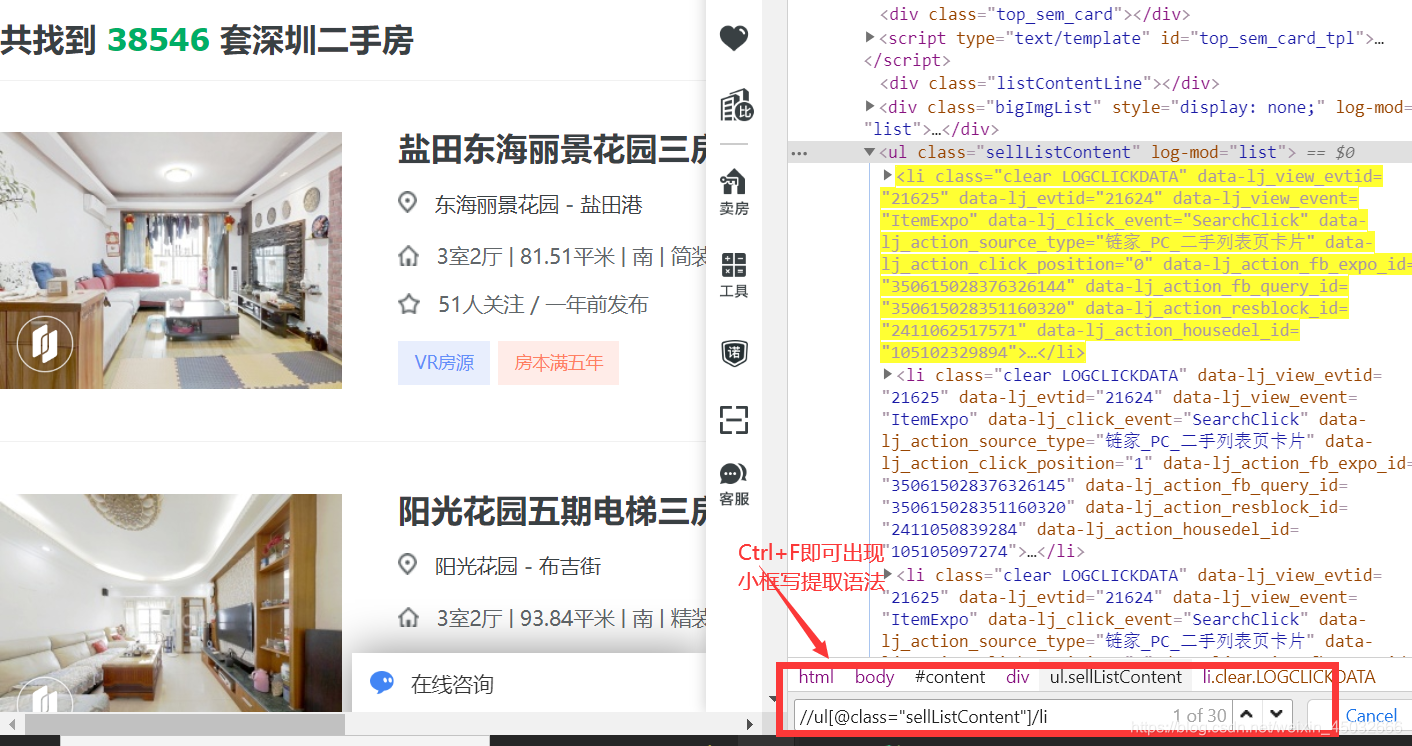Click the three-dots menu beside ul element
Image resolution: width=1412 pixels, height=746 pixels.
pyautogui.click(x=799, y=153)
